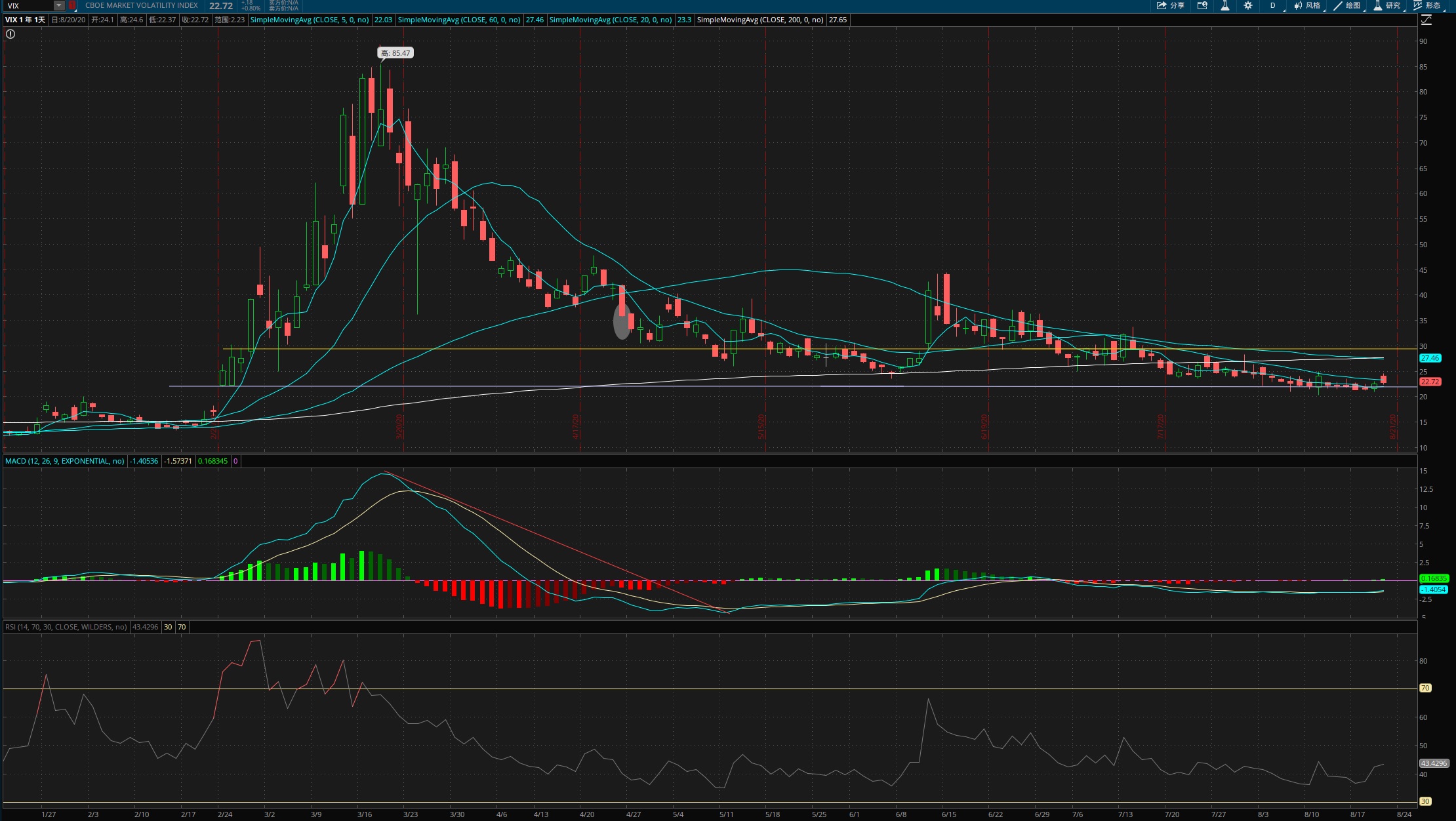The width and height of the screenshot is (1456, 821).
Task: Open the D timeframe dropdown
Action: (x=1275, y=5)
